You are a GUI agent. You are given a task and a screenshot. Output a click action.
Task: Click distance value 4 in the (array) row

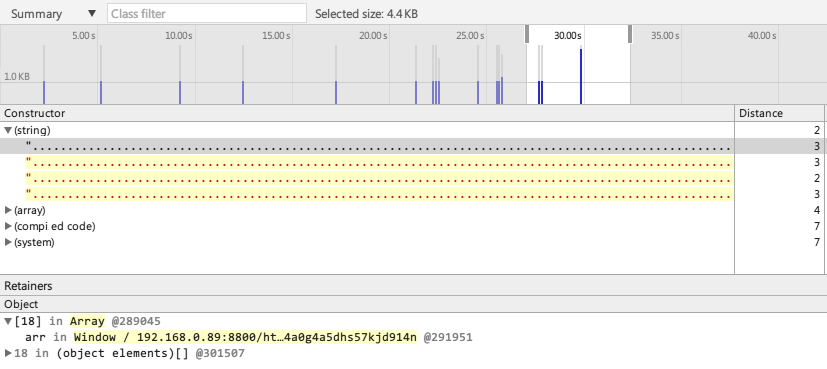coord(816,210)
